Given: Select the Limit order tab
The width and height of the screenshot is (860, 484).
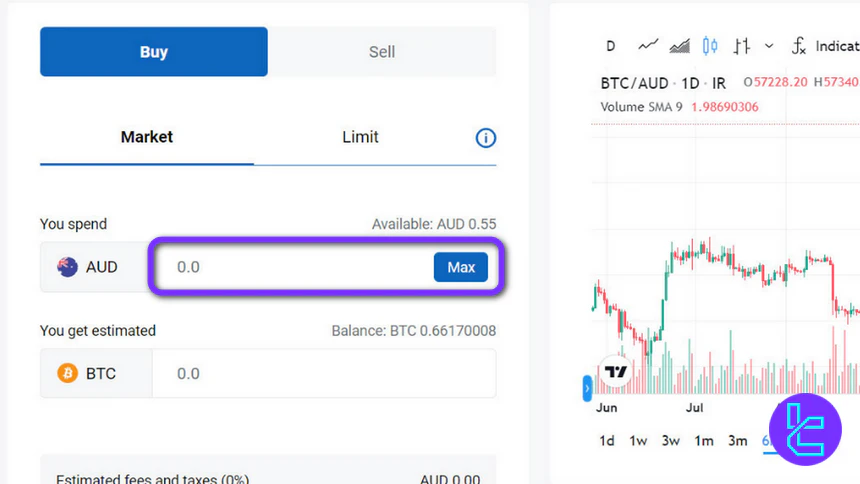Looking at the screenshot, I should 360,137.
